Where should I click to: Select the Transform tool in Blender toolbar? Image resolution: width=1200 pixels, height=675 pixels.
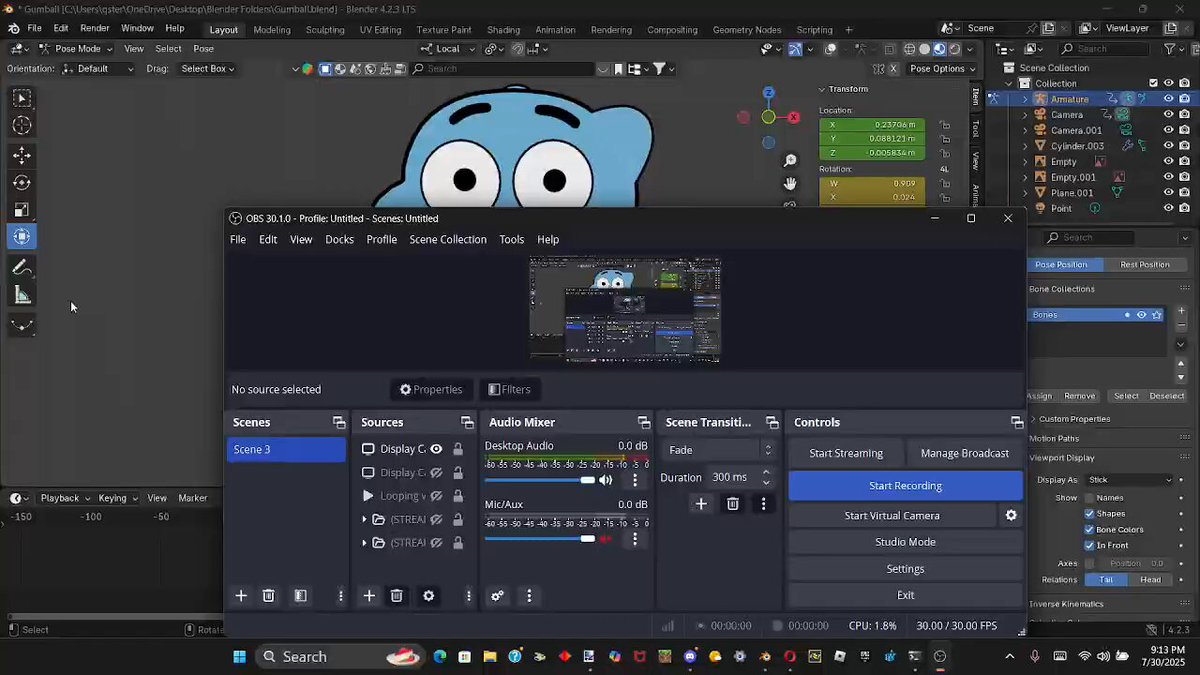click(x=21, y=237)
